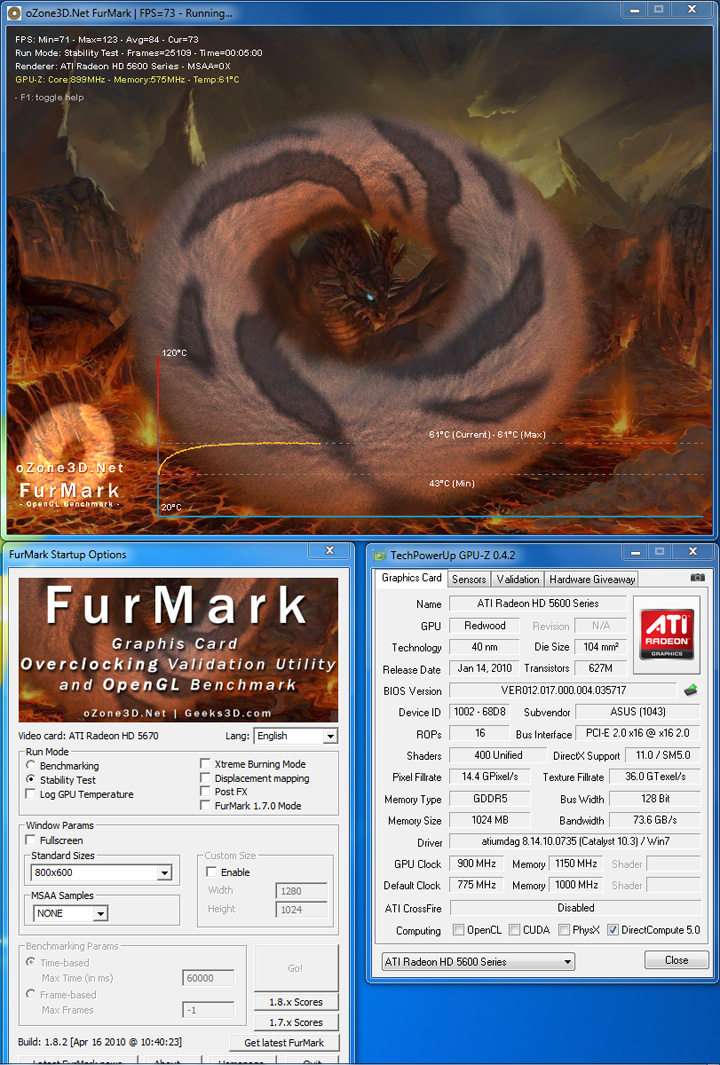Screen dimensions: 720x1065
Task: Enable the Custom Size checkbox
Action: (x=211, y=872)
